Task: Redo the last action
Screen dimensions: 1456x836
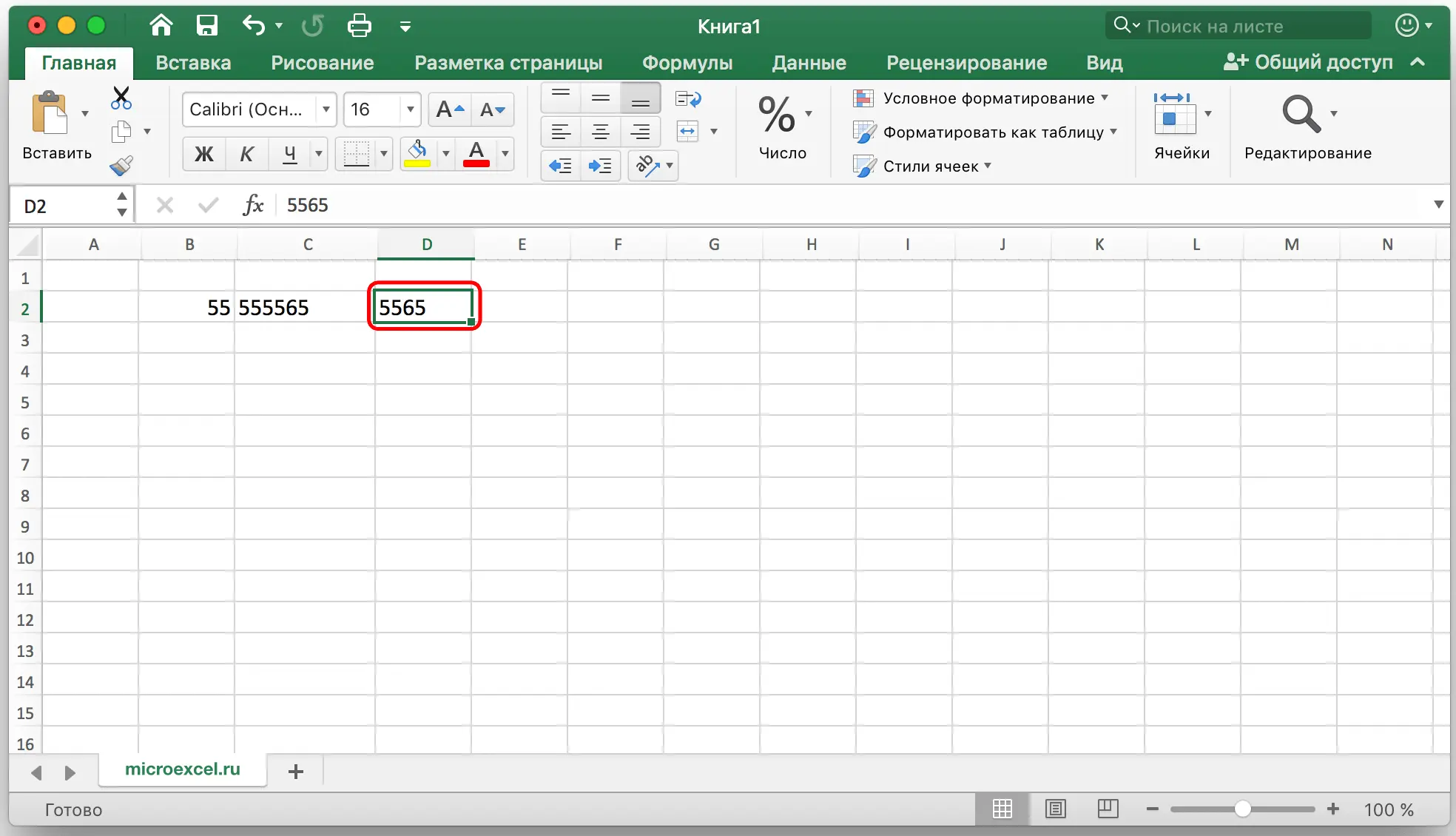Action: click(312, 26)
